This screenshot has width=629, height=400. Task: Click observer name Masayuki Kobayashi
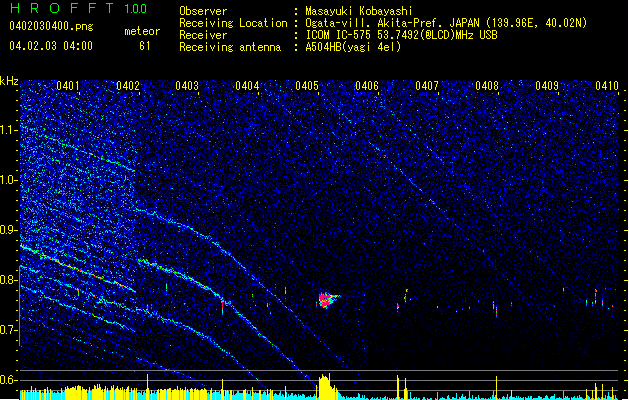359,11
